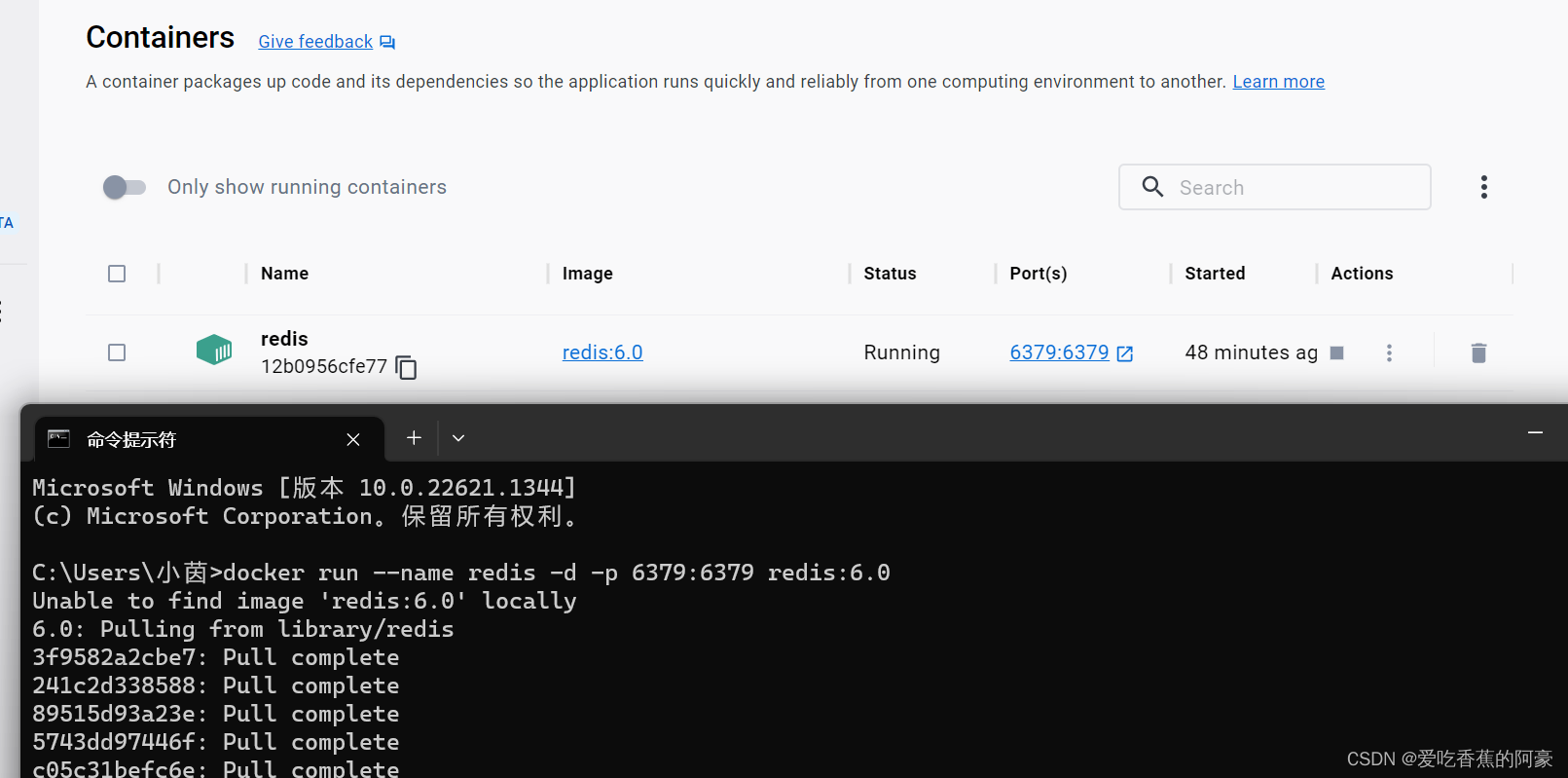Image resolution: width=1568 pixels, height=778 pixels.
Task: Click the 3f9582a2cbe7 Pull complete line
Action: click(216, 657)
